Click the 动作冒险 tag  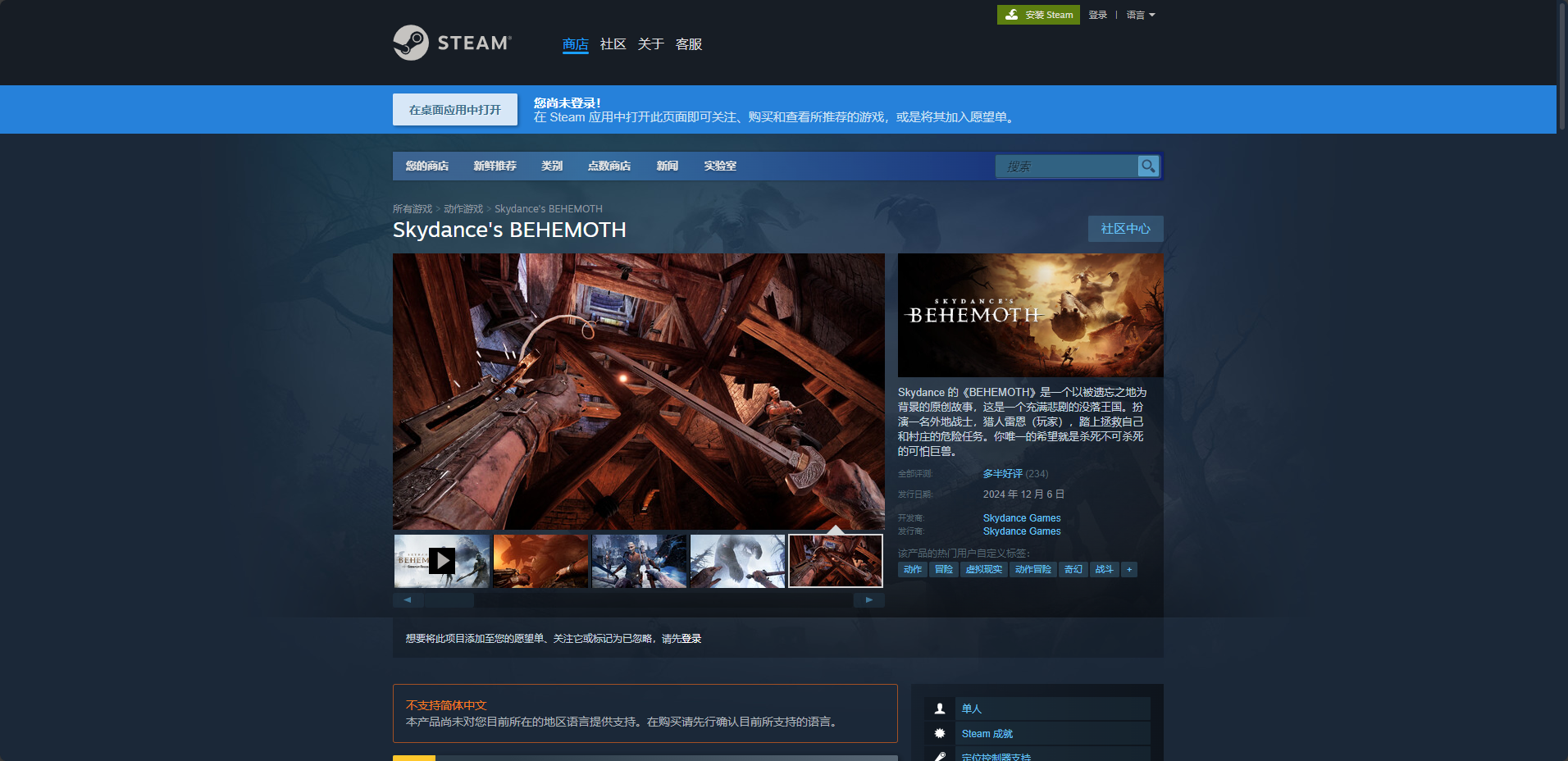coord(1033,569)
